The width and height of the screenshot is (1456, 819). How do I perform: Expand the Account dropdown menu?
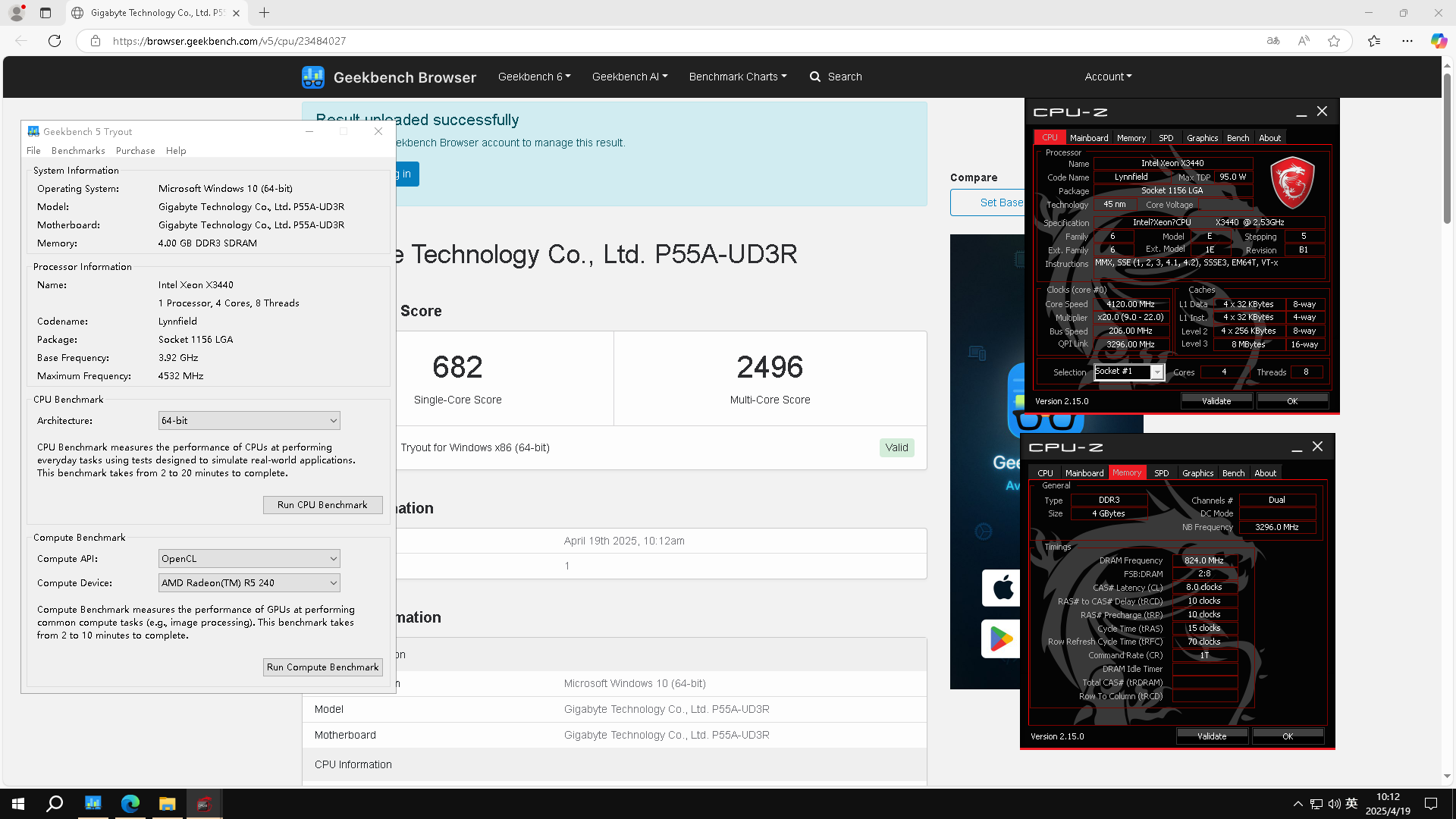[1108, 77]
